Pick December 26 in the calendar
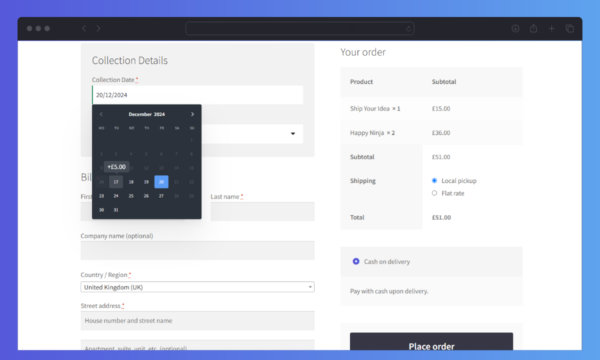 click(146, 196)
